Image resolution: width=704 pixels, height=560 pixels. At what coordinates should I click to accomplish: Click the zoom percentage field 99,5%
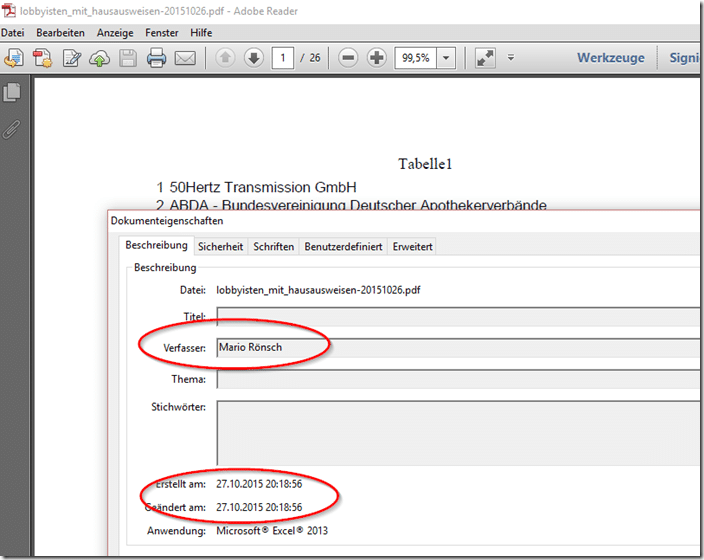click(415, 58)
